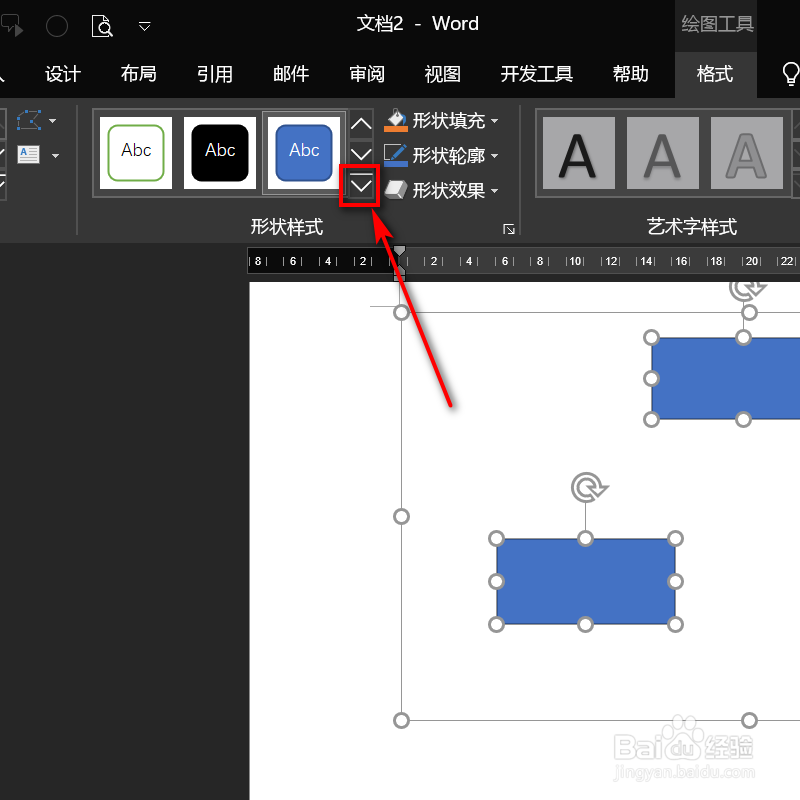Open the 形状填充 dropdown arrow
800x800 pixels.
click(x=494, y=121)
